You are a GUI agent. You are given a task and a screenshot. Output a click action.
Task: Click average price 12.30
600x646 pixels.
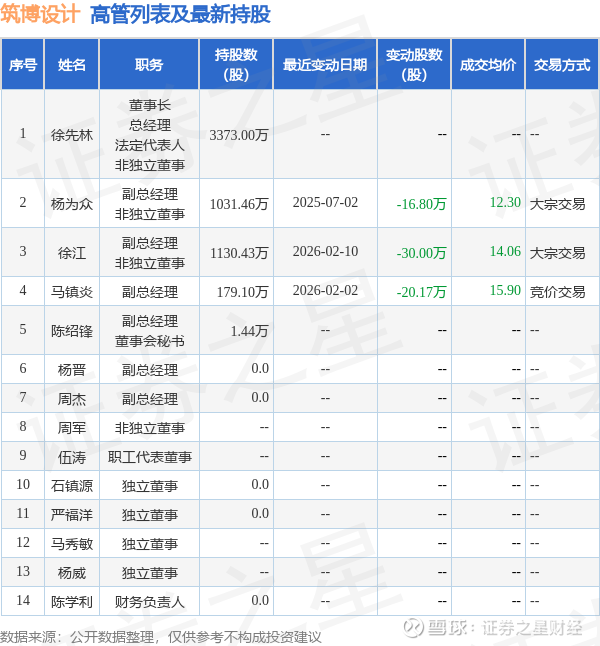505,202
